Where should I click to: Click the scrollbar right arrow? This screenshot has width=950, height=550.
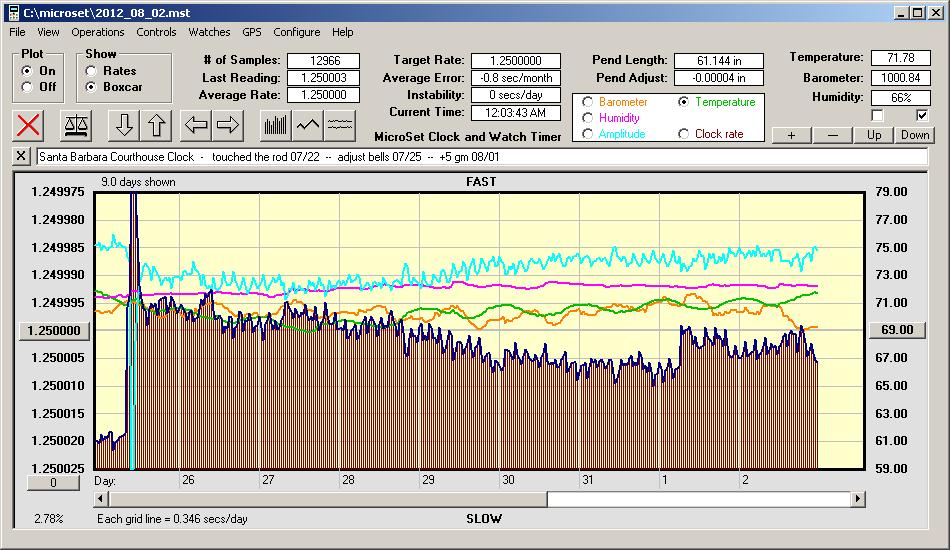857,499
